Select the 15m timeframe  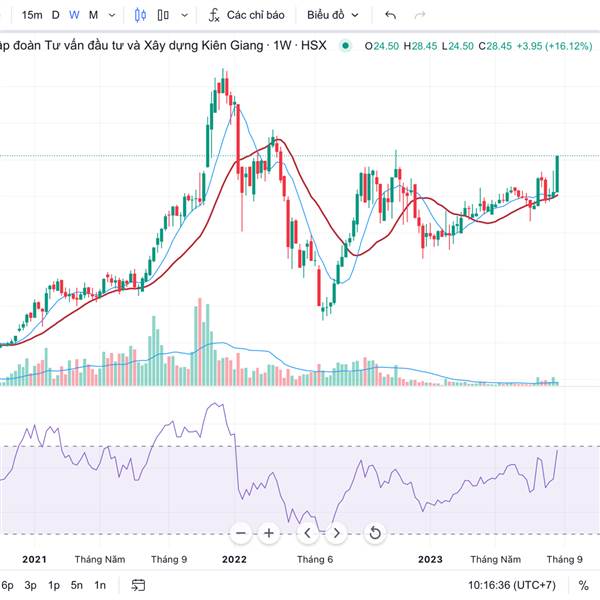(32, 15)
